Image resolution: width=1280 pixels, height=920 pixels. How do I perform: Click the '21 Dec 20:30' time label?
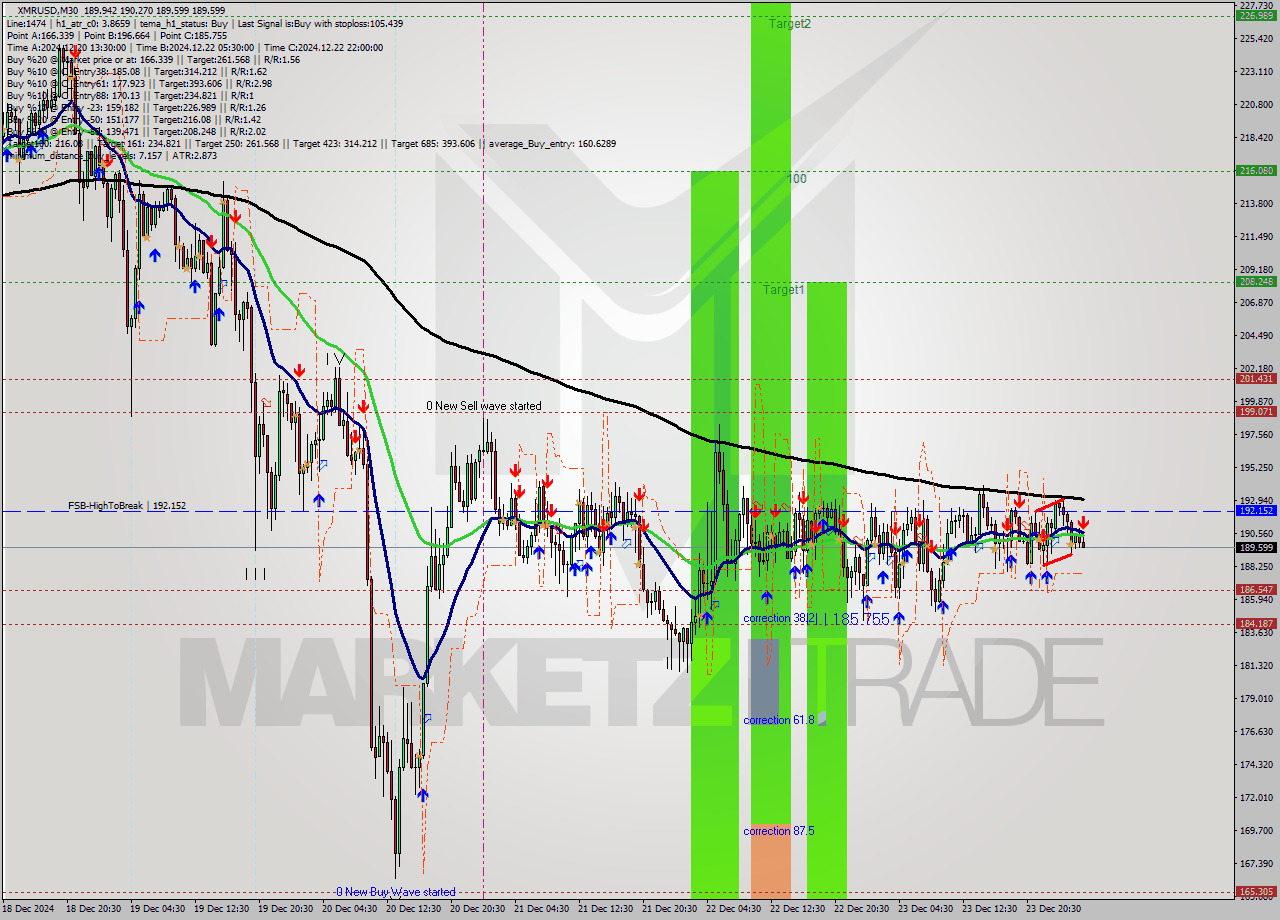[x=670, y=909]
